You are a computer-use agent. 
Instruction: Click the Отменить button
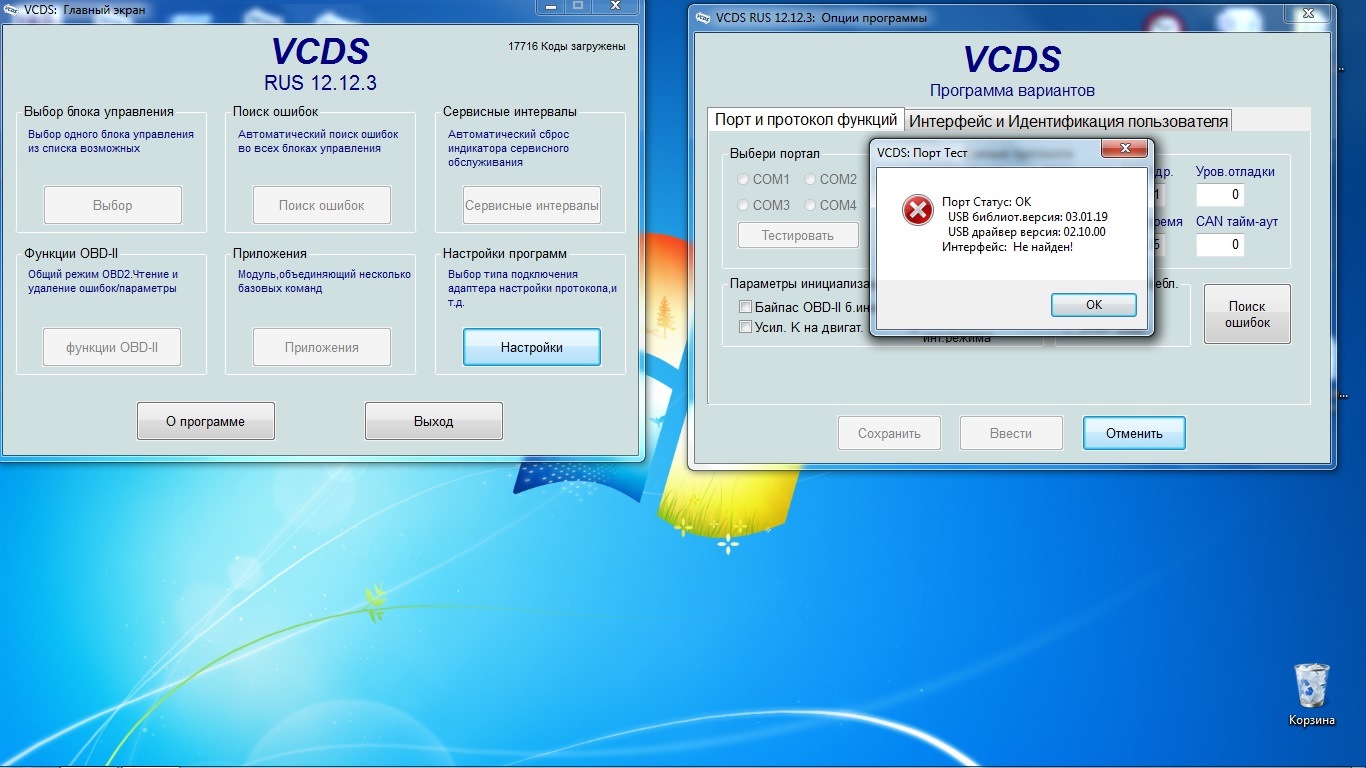(x=1134, y=433)
